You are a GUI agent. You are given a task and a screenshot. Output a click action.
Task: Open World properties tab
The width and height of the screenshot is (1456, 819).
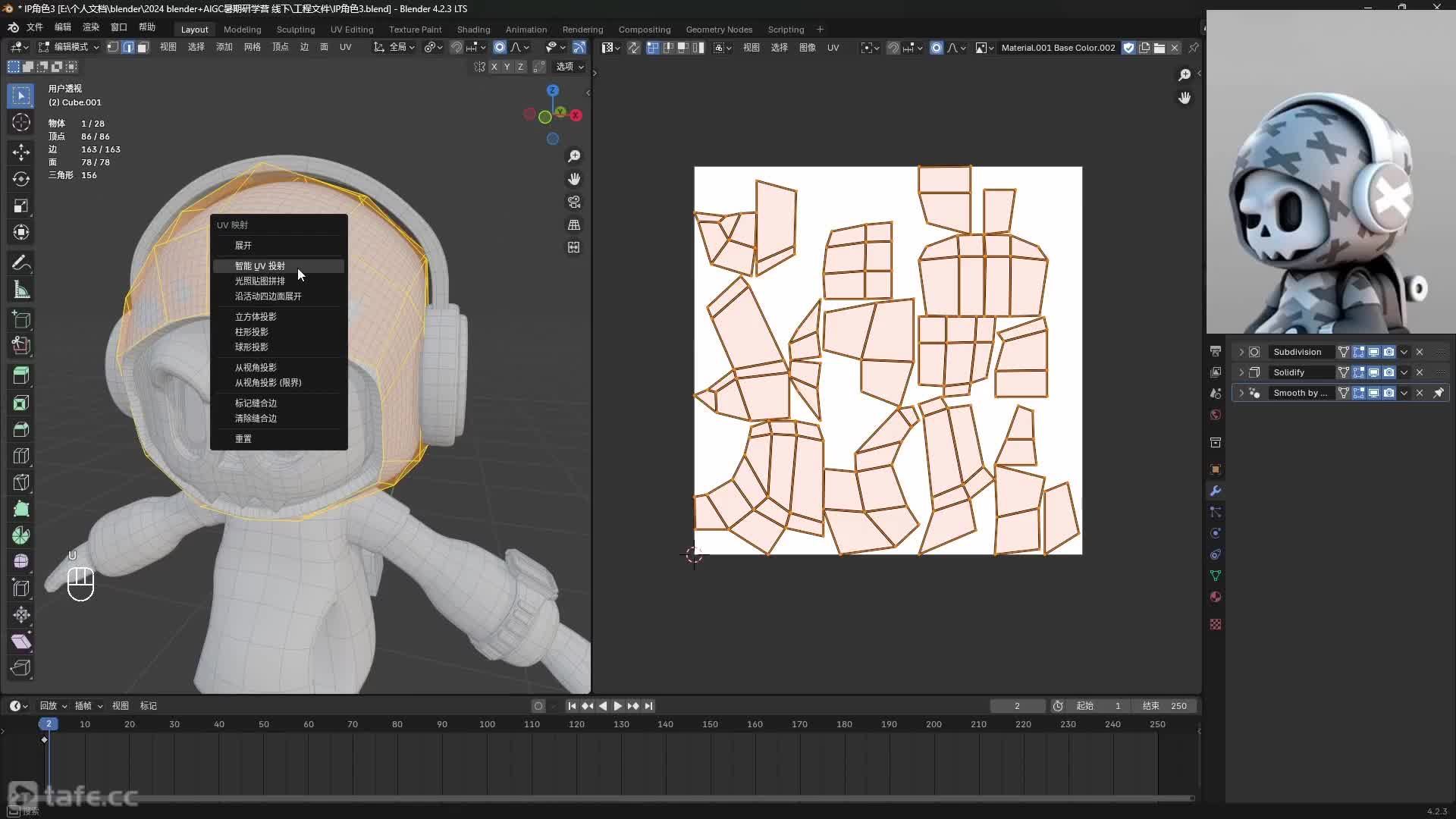point(1216,415)
